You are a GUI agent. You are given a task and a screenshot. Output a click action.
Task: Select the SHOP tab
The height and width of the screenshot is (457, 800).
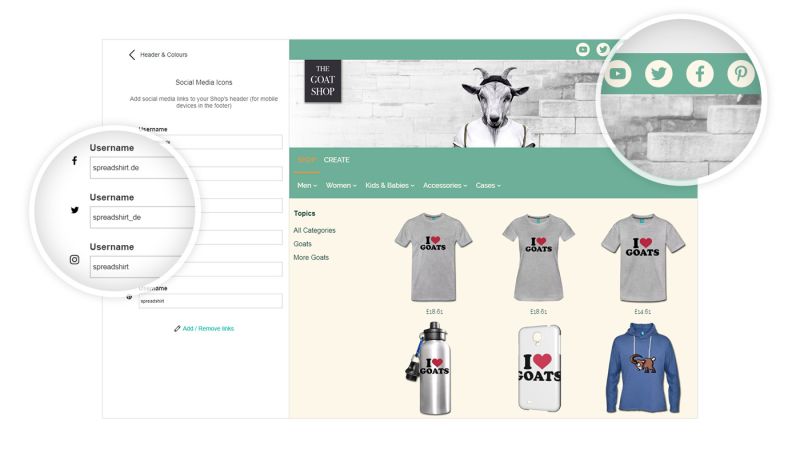point(306,160)
